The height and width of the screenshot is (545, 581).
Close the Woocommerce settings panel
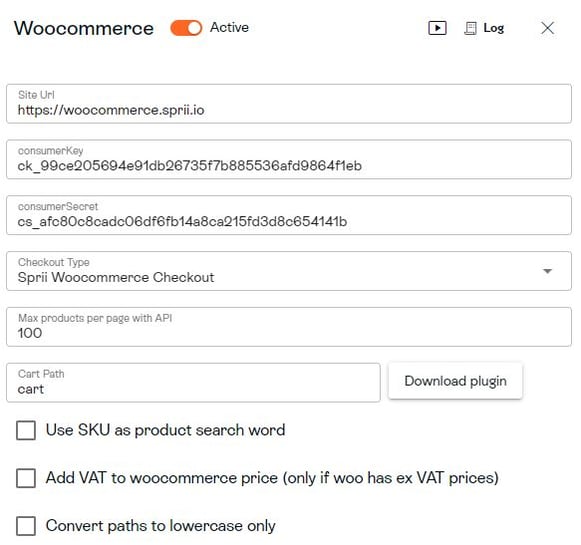pos(547,28)
